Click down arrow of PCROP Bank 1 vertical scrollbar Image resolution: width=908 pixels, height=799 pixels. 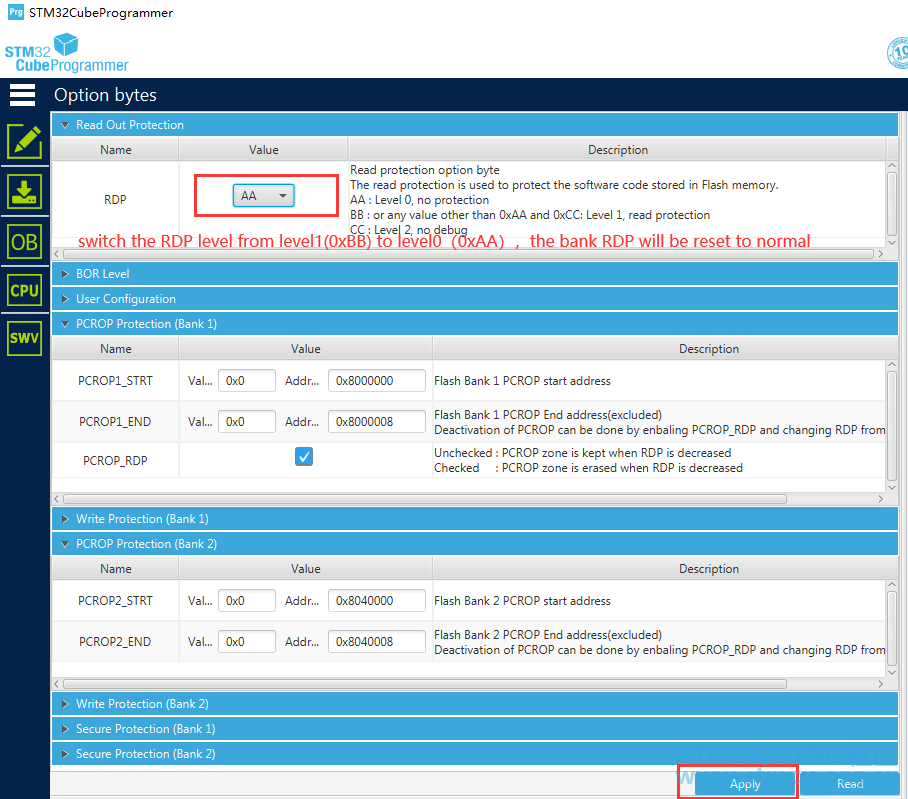click(892, 488)
